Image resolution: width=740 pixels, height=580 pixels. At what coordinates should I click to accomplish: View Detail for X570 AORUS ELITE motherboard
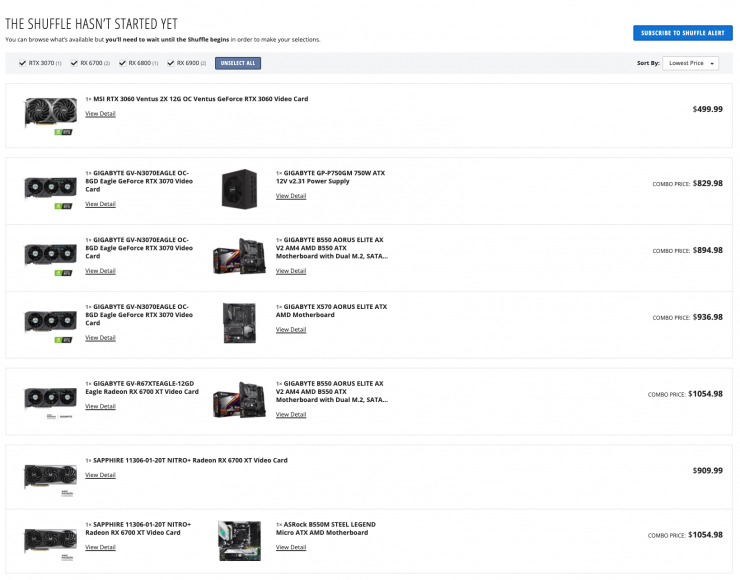click(291, 330)
